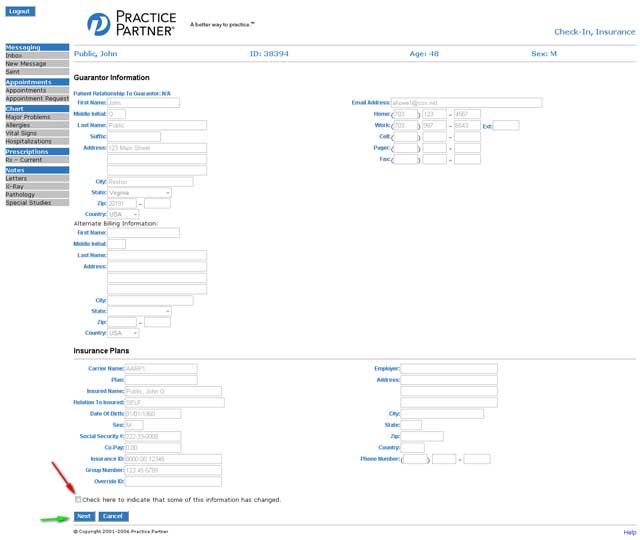The height and width of the screenshot is (540, 640).
Task: Open Pathology notes
Action: pos(20,195)
